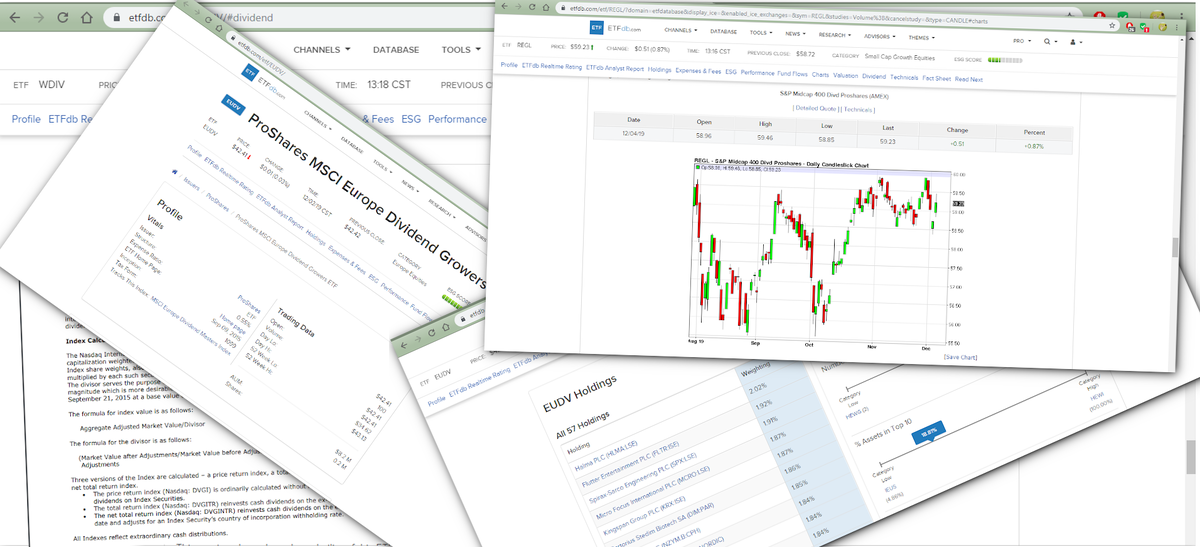The width and height of the screenshot is (1200, 547).
Task: Click the Read Next link in the REGL window
Action: (x=968, y=79)
